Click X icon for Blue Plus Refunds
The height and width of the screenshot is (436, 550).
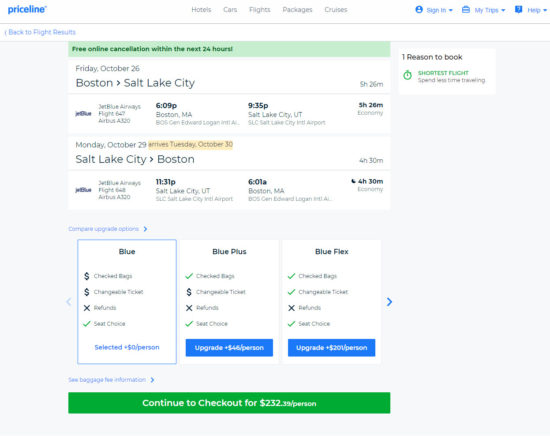[189, 308]
